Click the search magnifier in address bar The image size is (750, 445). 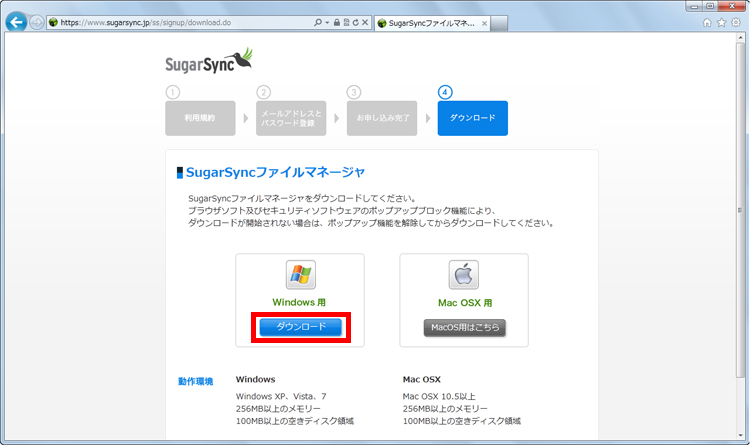click(318, 22)
